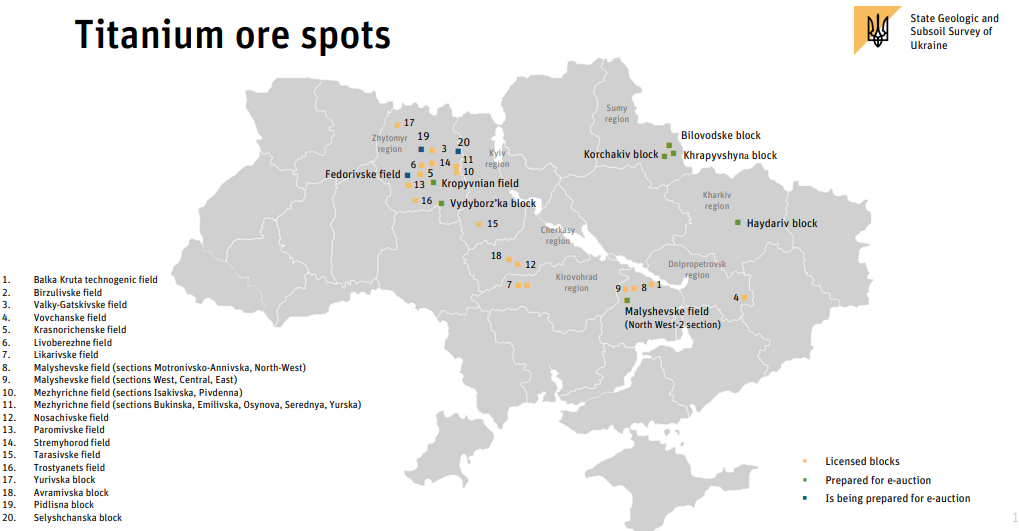Viewport: 1019px width, 531px height.
Task: Select the blue Fedorivske field marker
Action: point(408,175)
